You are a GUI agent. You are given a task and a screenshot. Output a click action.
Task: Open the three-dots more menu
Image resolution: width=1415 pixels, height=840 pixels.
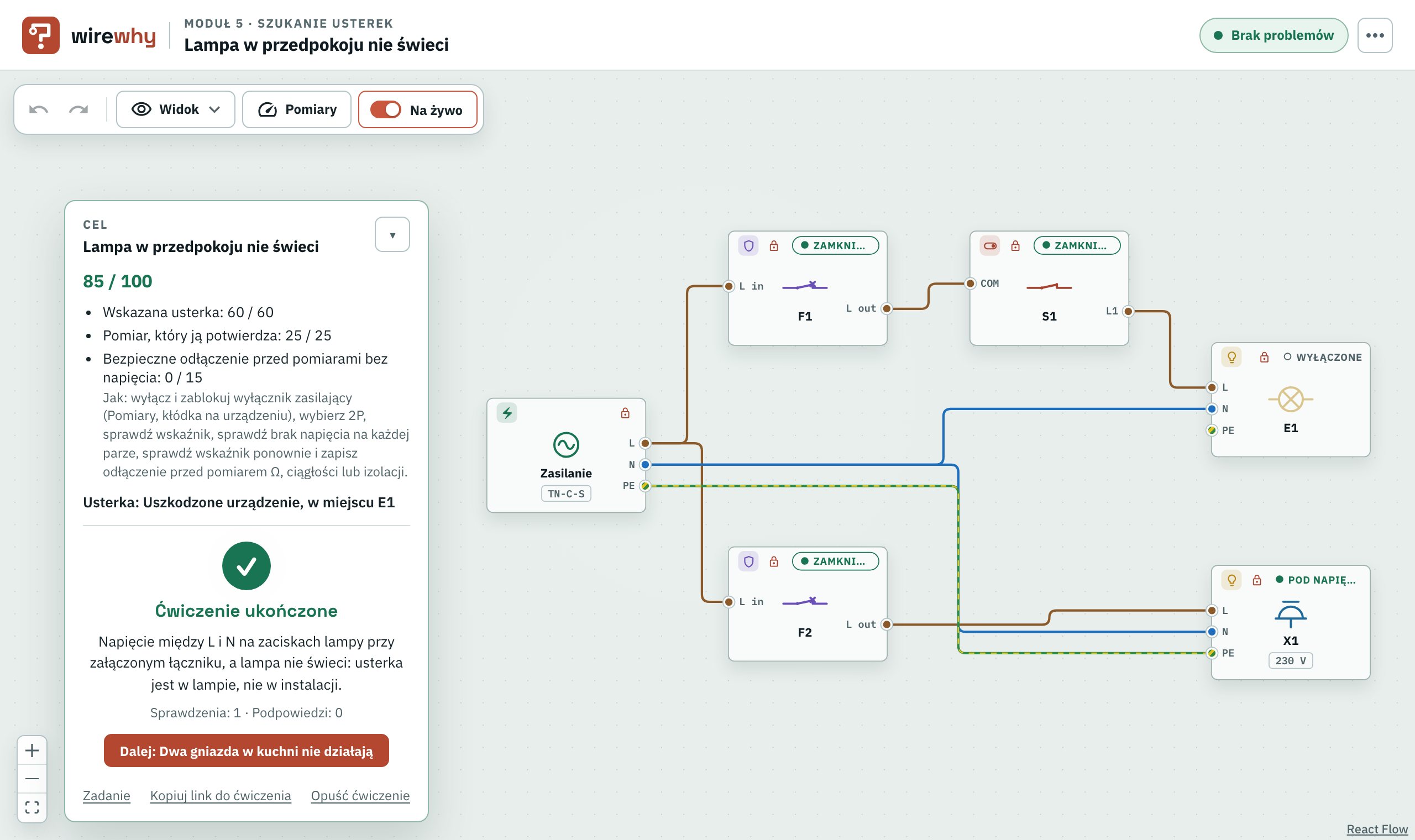click(1375, 35)
